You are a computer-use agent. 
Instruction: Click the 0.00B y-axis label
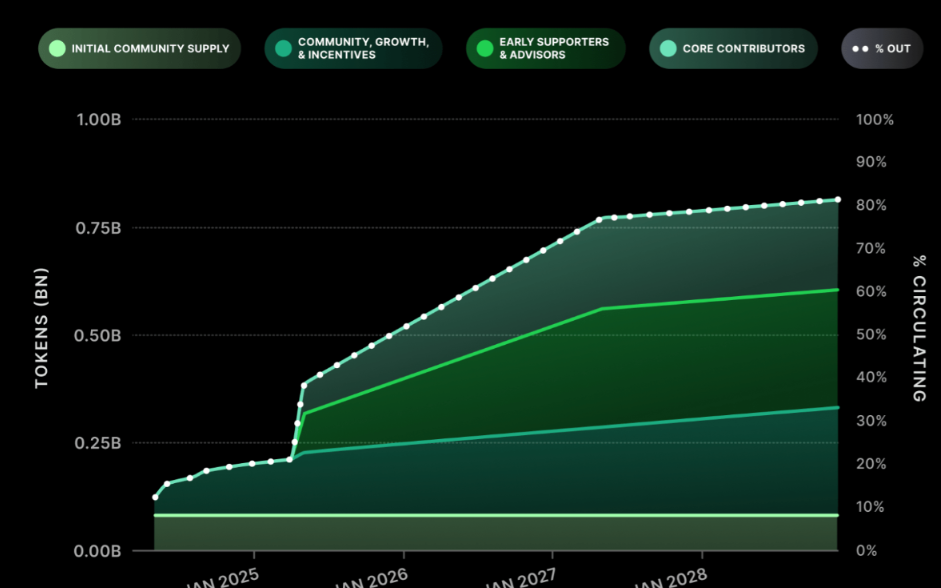pos(98,551)
